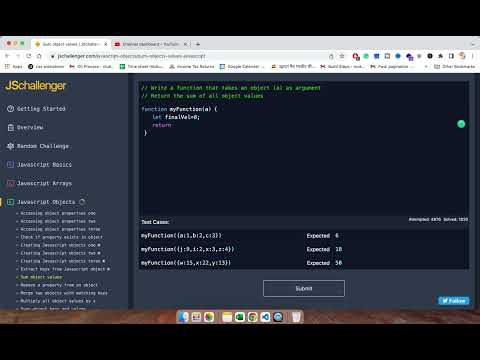Screen dimensions: 480x360
Task: Click the Getting Started icon
Action: pyautogui.click(x=10, y=109)
